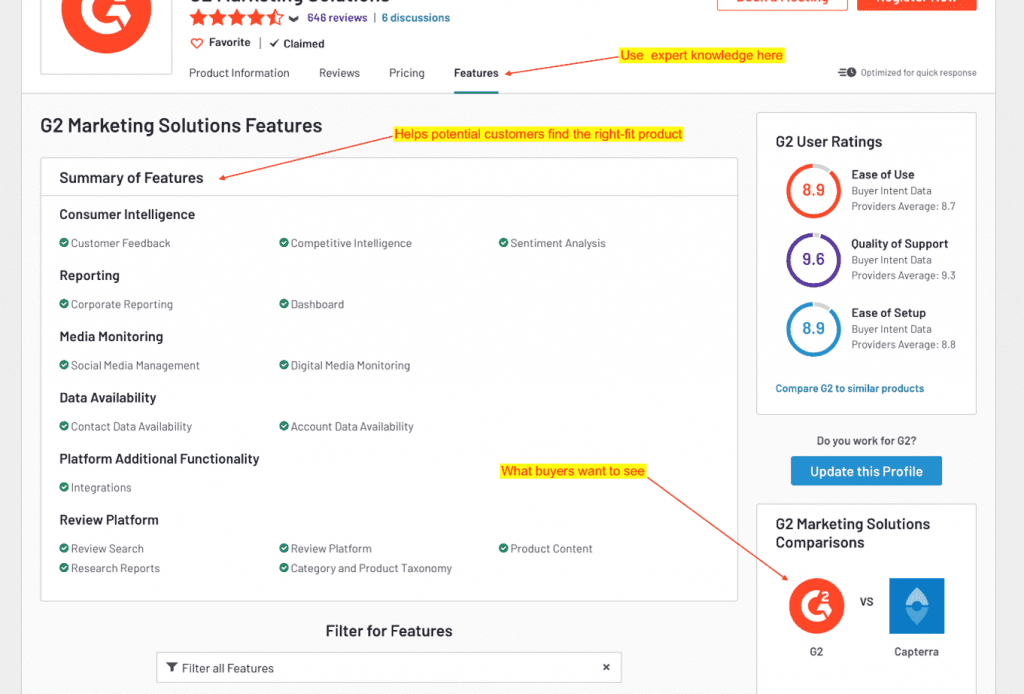Click the Contact Data Availability feature
This screenshot has height=694, width=1024.
[x=125, y=426]
